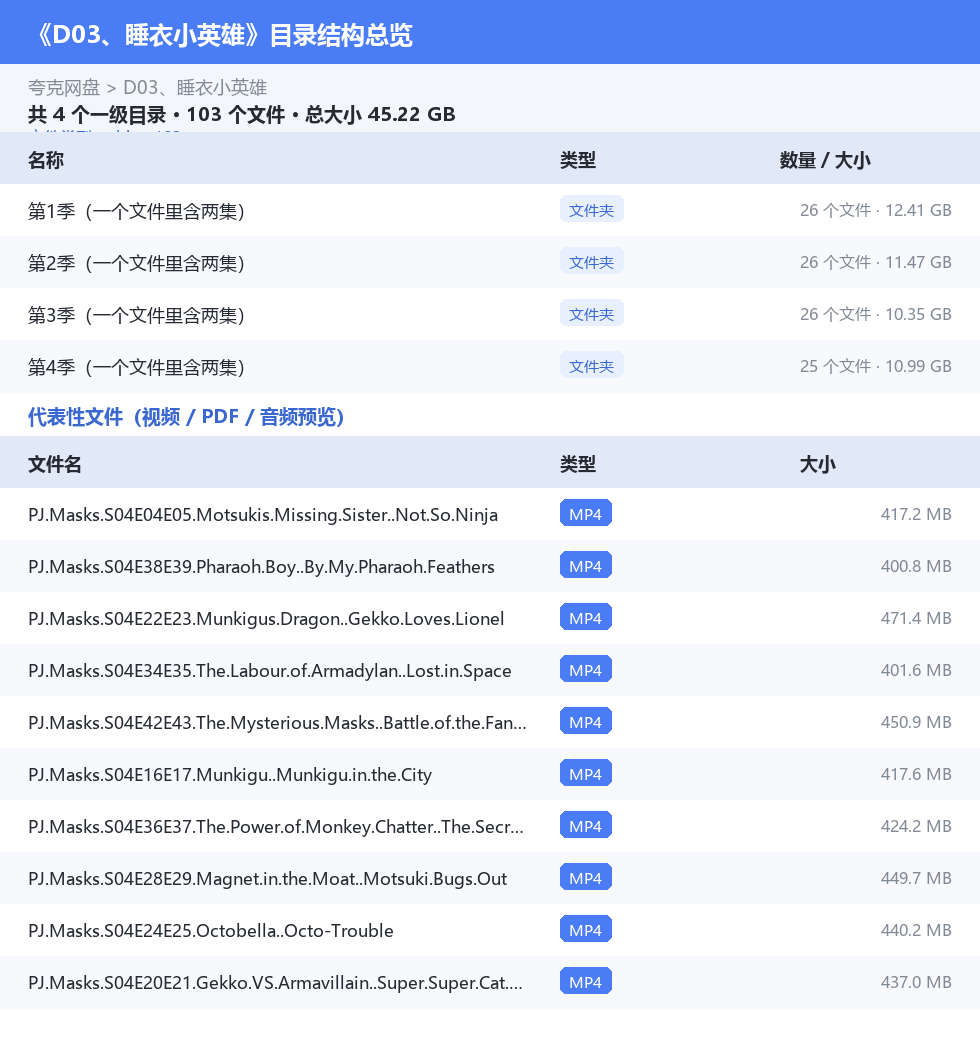Click the MP4 tag for S04E38E39
The image size is (980, 1040).
click(x=585, y=566)
